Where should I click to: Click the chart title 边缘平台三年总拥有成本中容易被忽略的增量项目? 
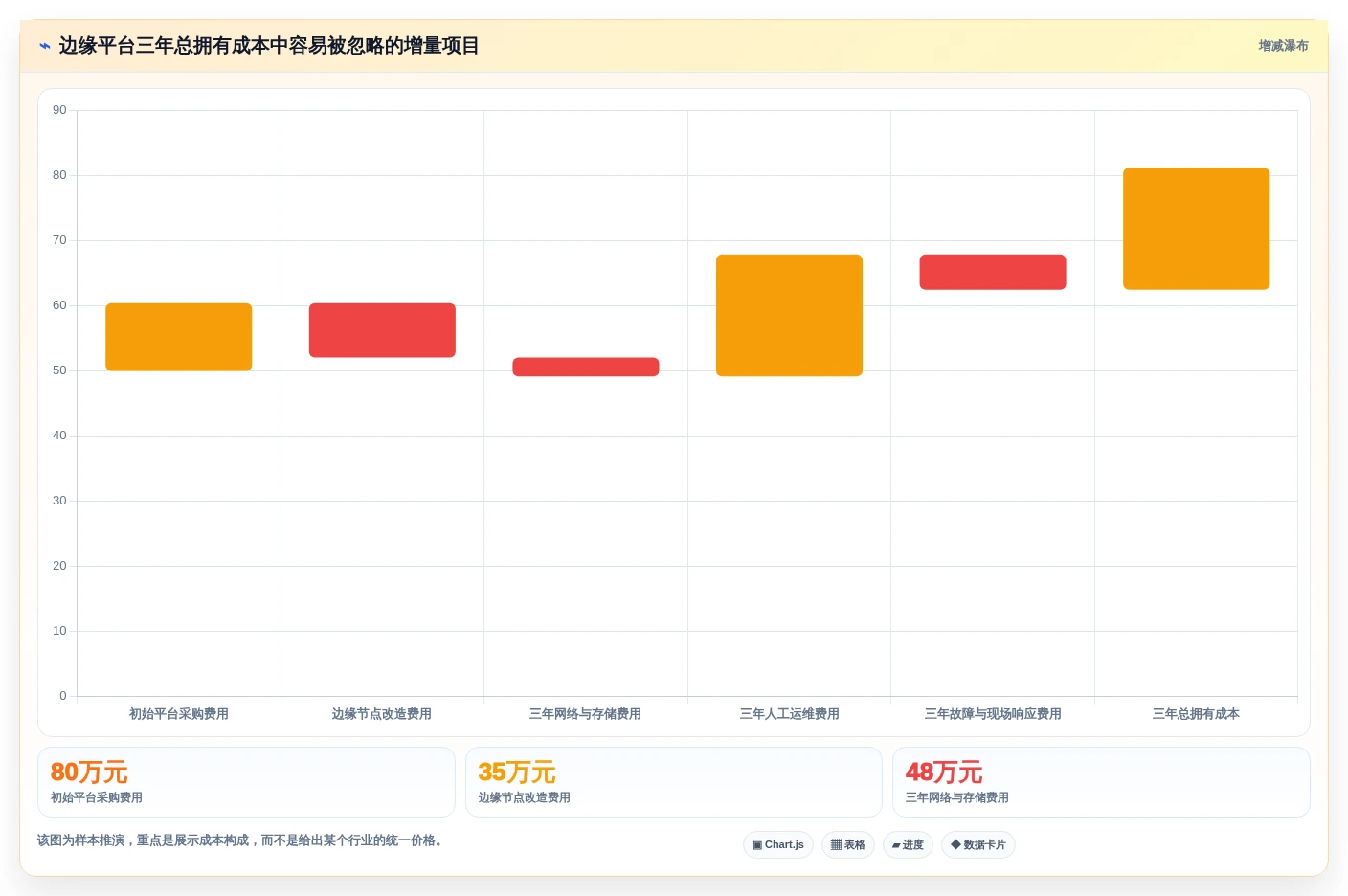269,46
